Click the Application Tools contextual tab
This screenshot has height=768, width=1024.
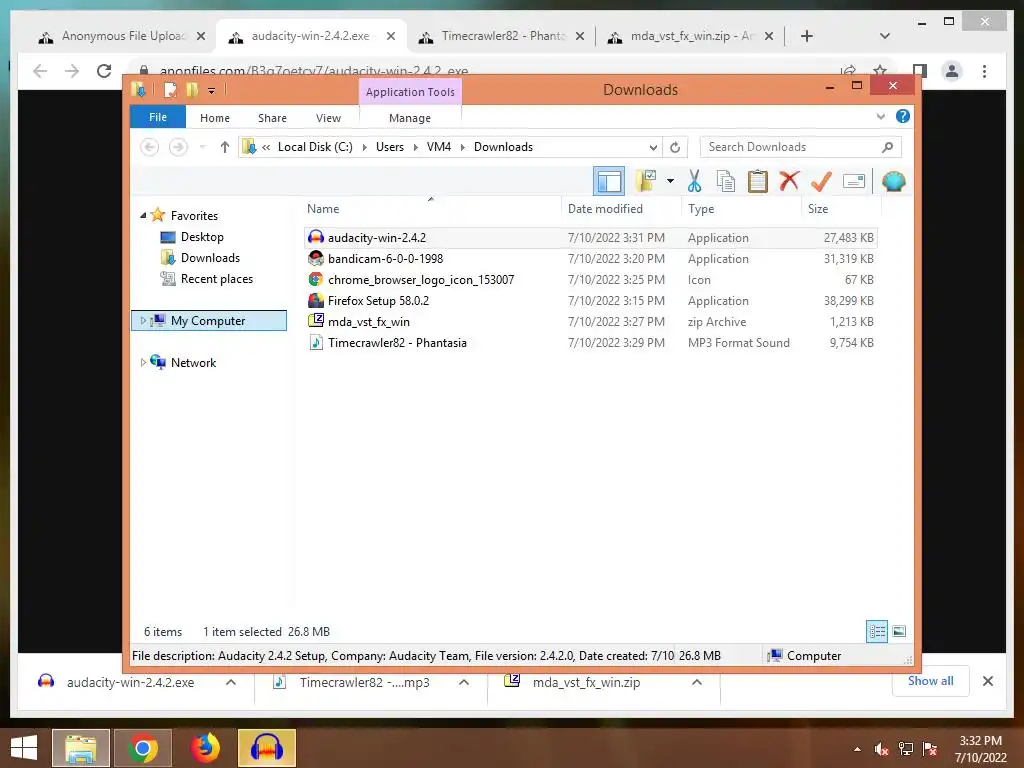coord(410,92)
